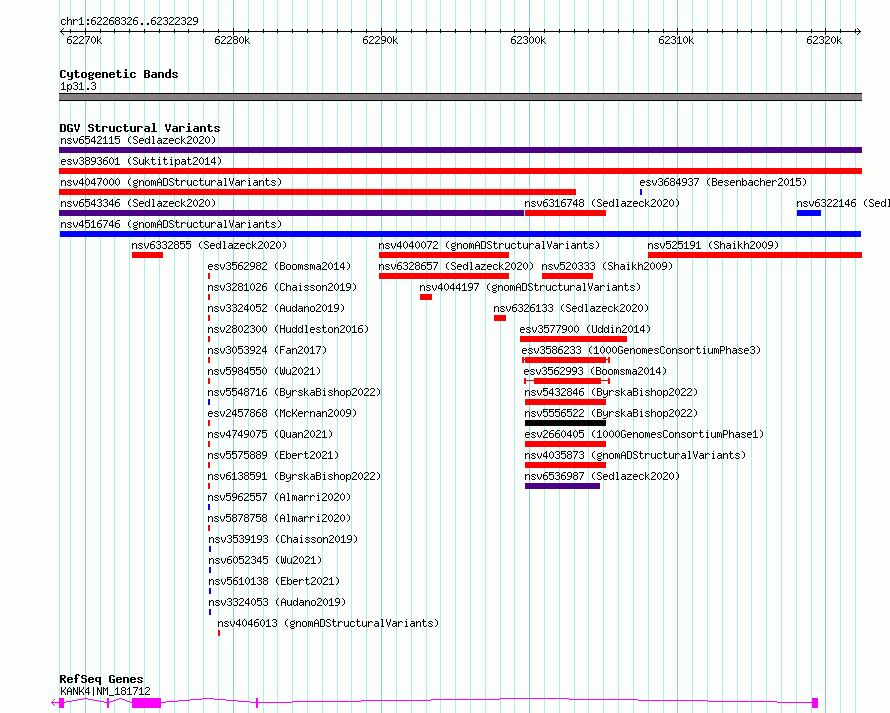Select the Cytogenetic Bands track title

tap(119, 74)
